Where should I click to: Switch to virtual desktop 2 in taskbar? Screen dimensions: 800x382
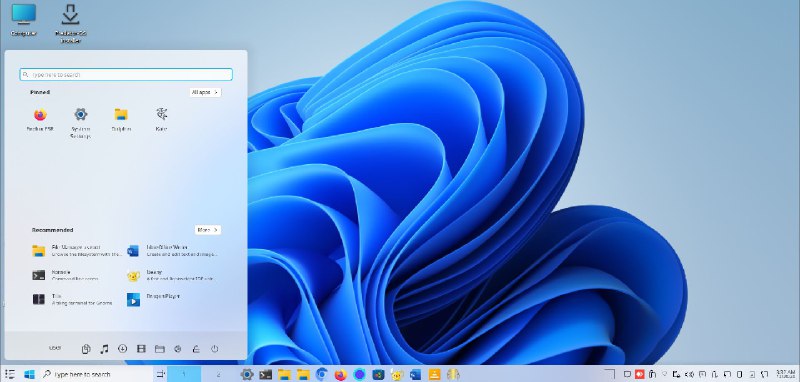218,374
